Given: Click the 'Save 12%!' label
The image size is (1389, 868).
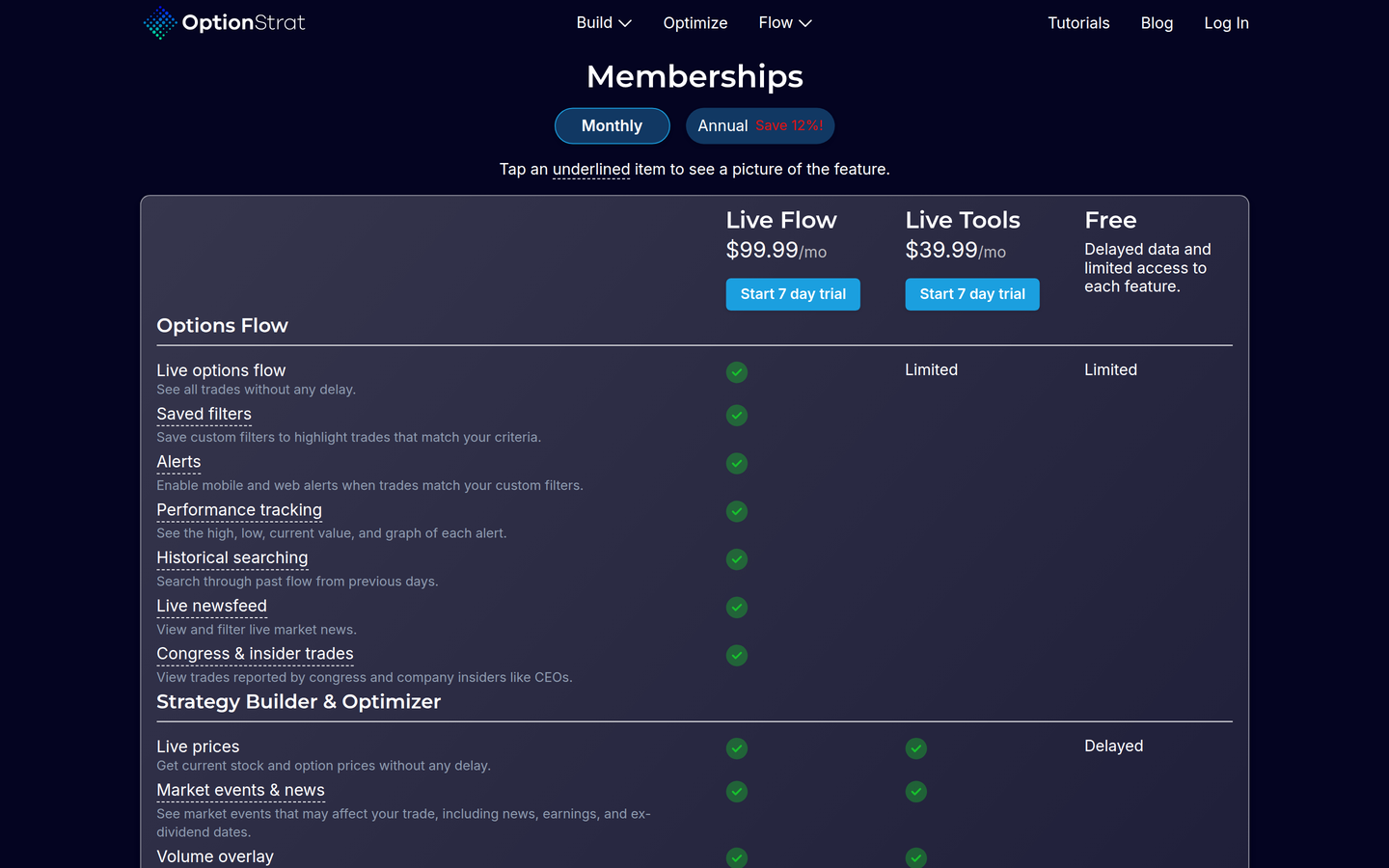Looking at the screenshot, I should coord(789,126).
